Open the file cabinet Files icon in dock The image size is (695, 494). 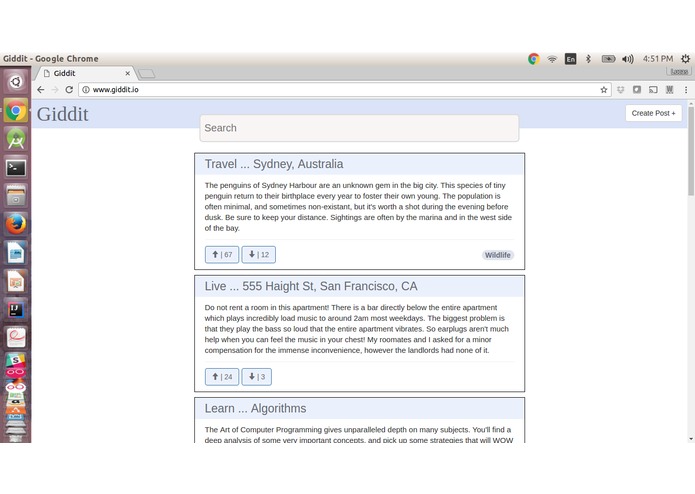coord(16,196)
